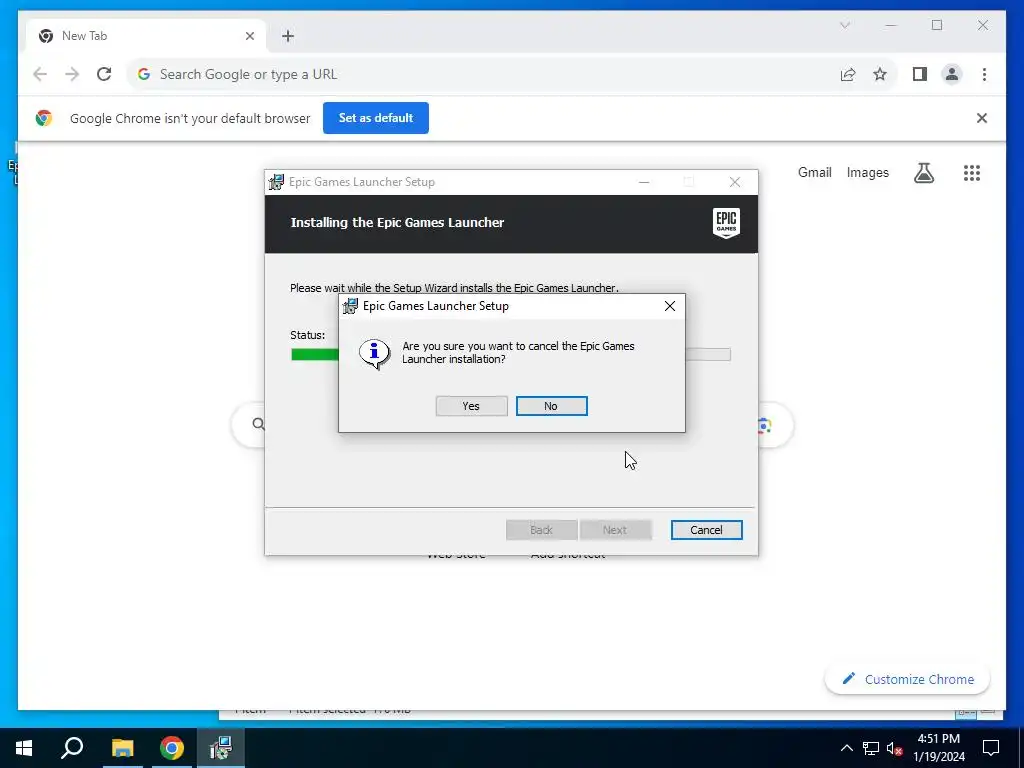Viewport: 1024px width, 768px height.
Task: Share this page from the address bar
Action: (x=848, y=74)
